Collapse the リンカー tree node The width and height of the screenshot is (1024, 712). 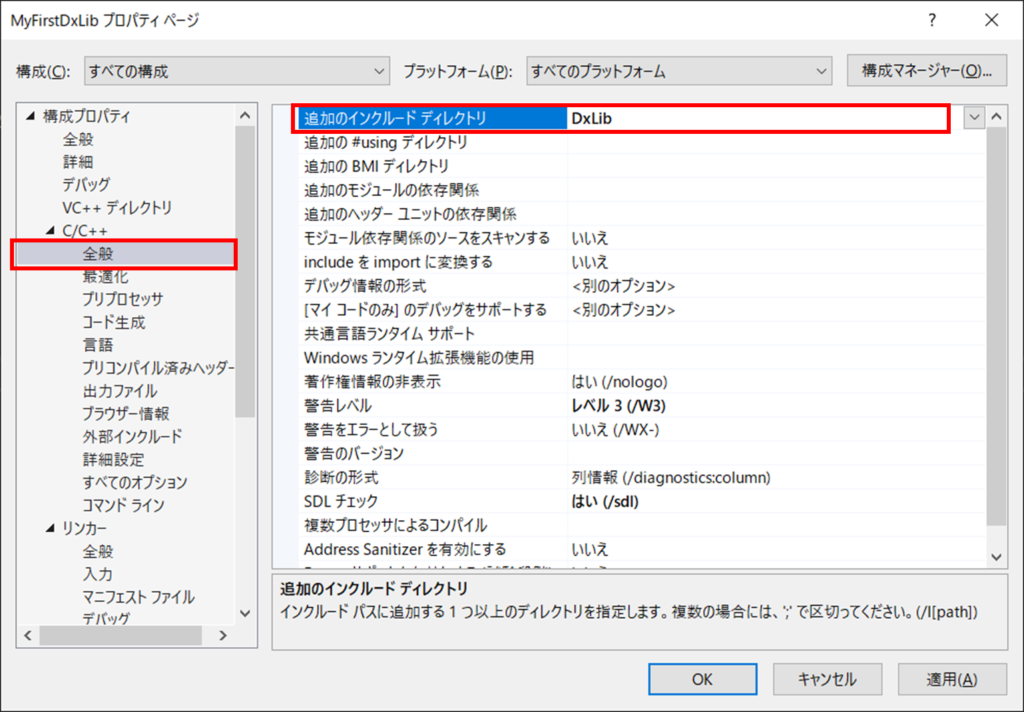[50, 528]
